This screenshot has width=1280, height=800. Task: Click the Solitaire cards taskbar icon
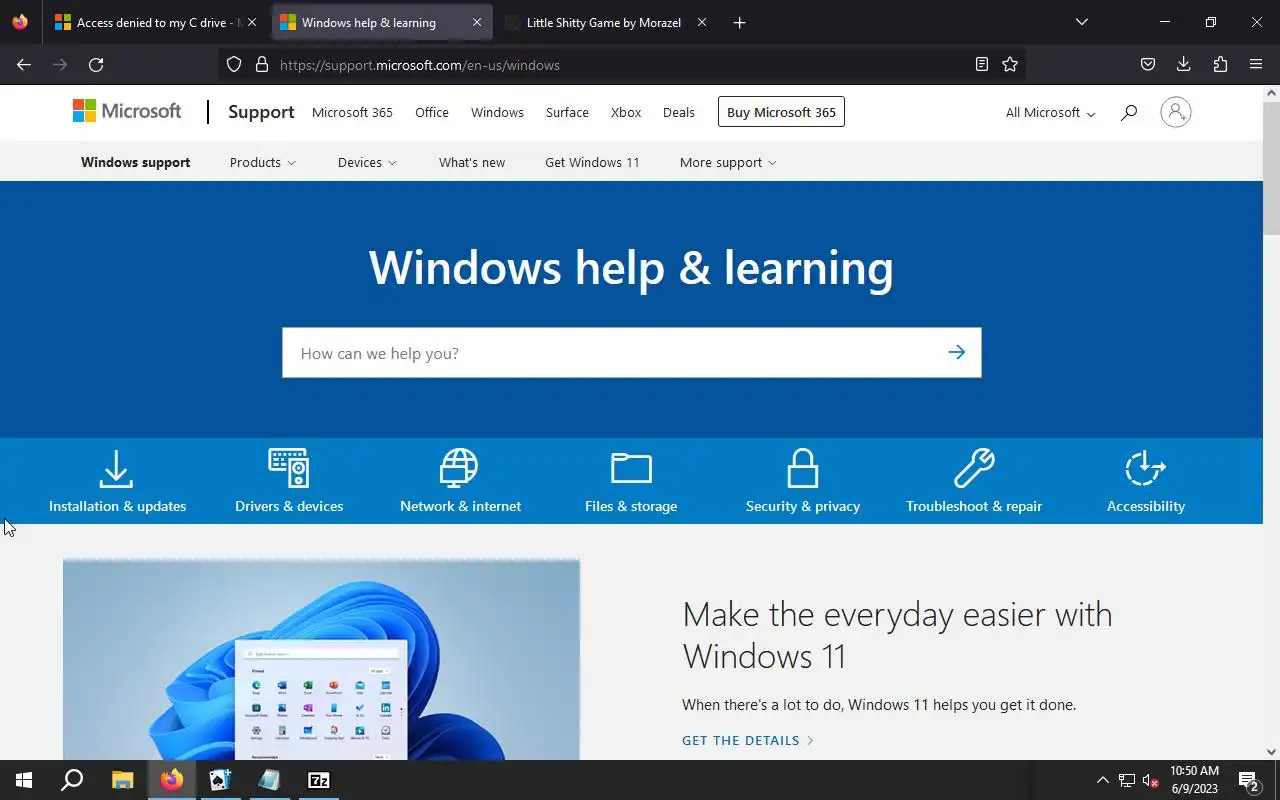(x=220, y=780)
